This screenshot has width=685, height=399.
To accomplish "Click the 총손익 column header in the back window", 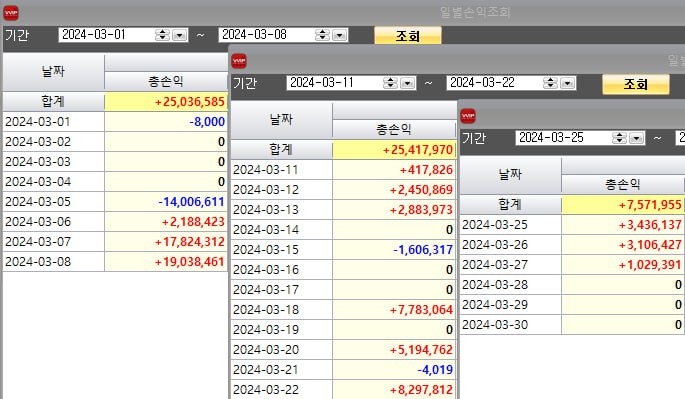I will point(166,81).
